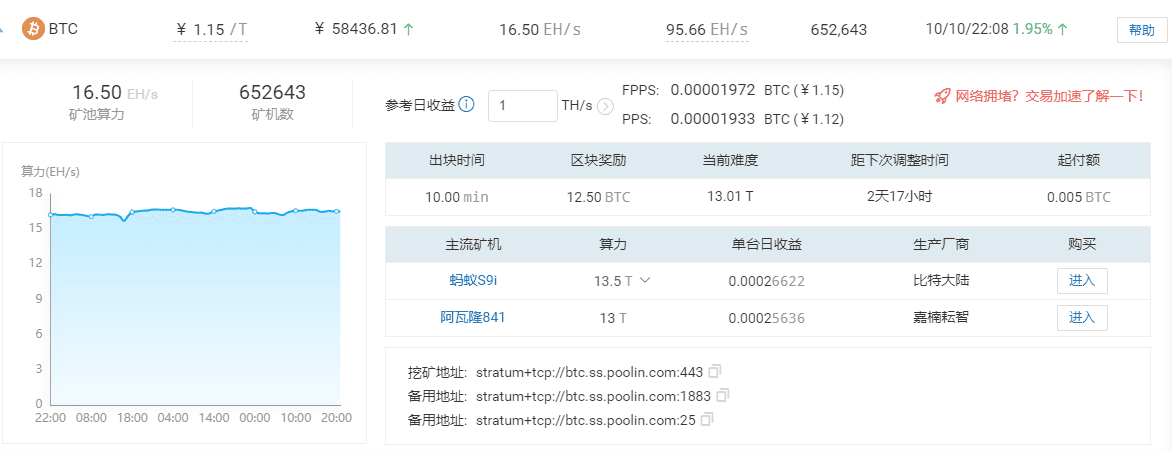The width and height of the screenshot is (1172, 452).
Task: Expand the 13.5 T hashrate dropdown
Action: click(645, 280)
